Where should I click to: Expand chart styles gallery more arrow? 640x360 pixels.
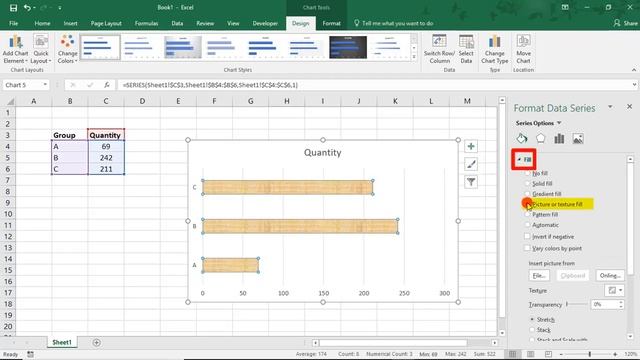point(414,57)
